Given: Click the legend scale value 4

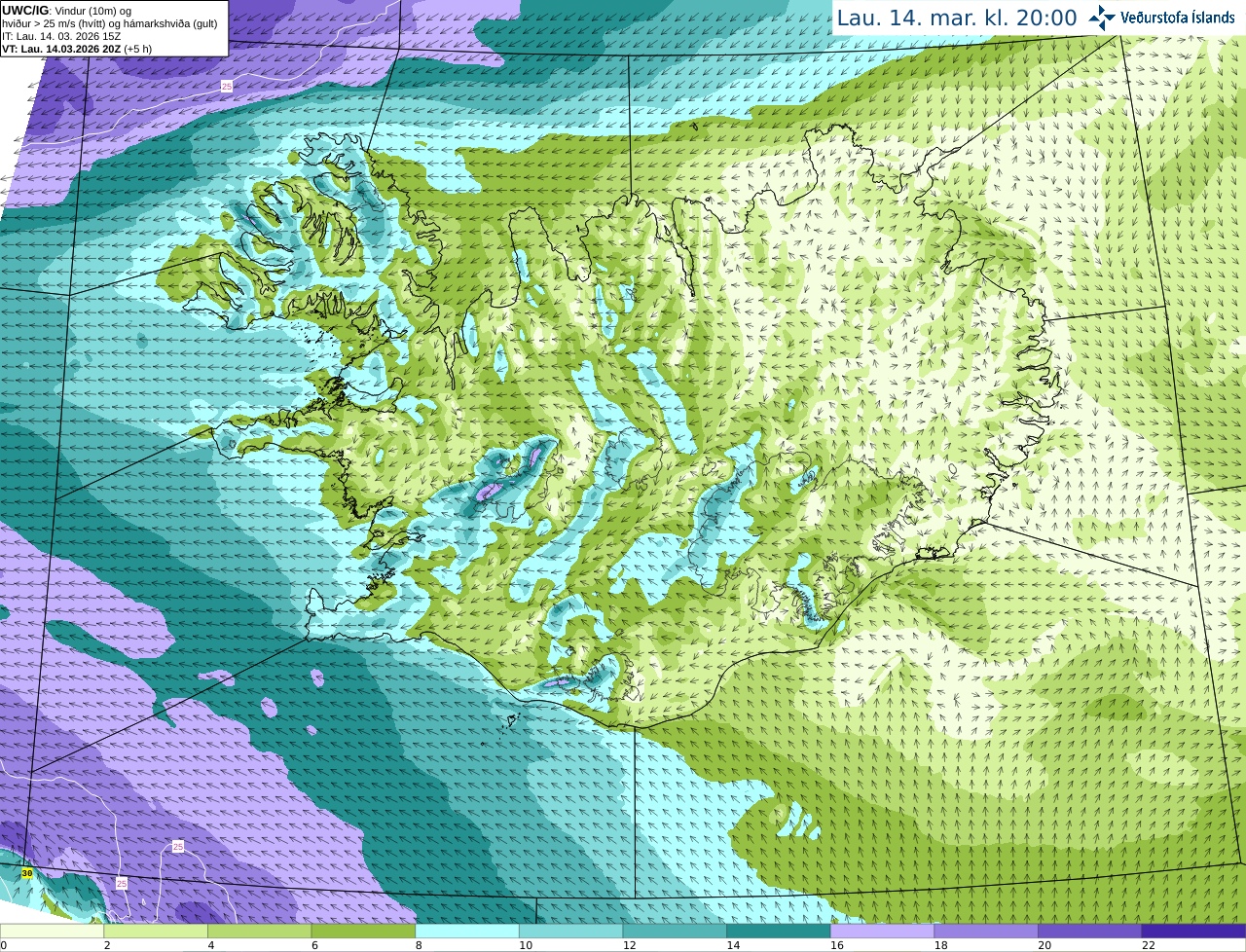Looking at the screenshot, I should pyautogui.click(x=211, y=945).
